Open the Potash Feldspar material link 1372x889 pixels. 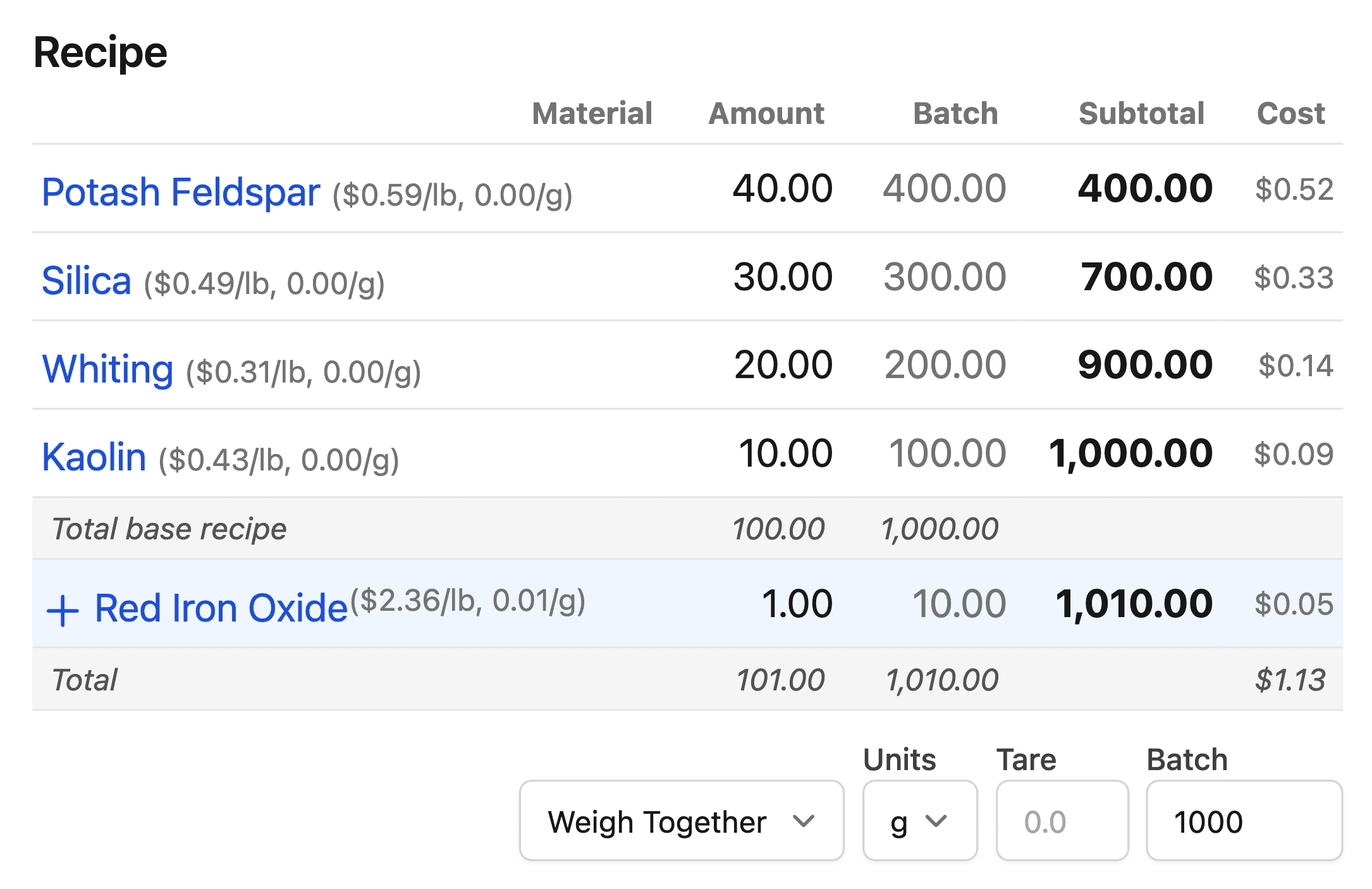point(181,191)
